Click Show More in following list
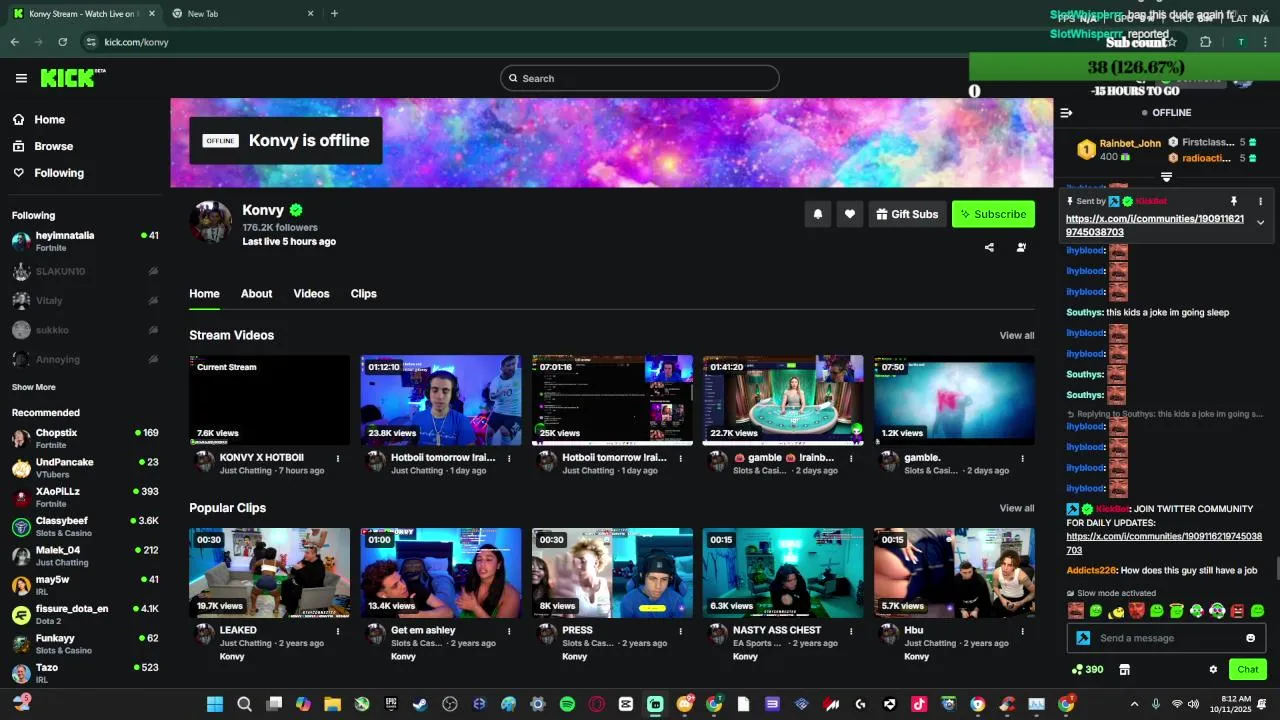 click(34, 387)
